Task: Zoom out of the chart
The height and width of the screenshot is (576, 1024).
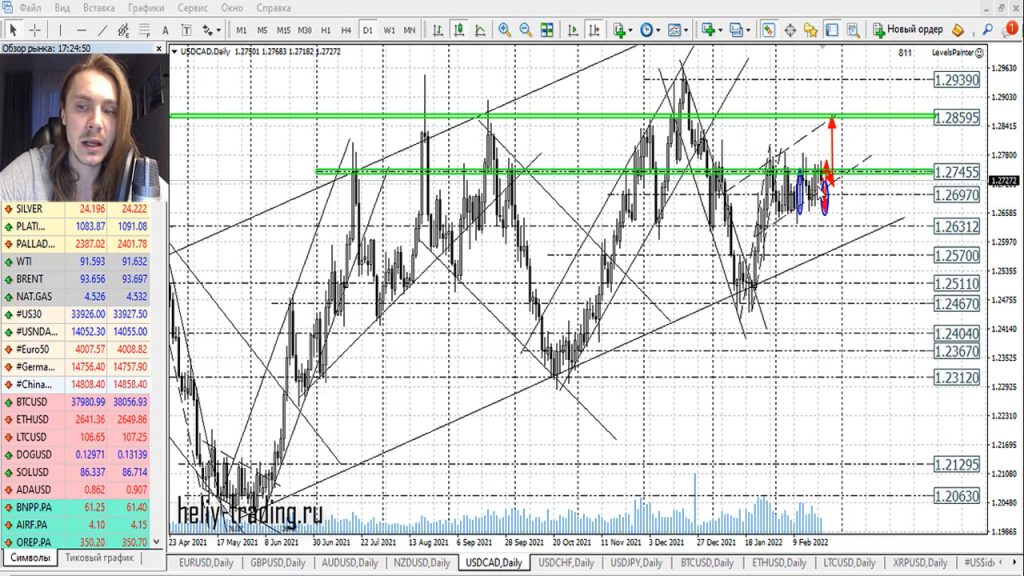Action: coord(525,30)
